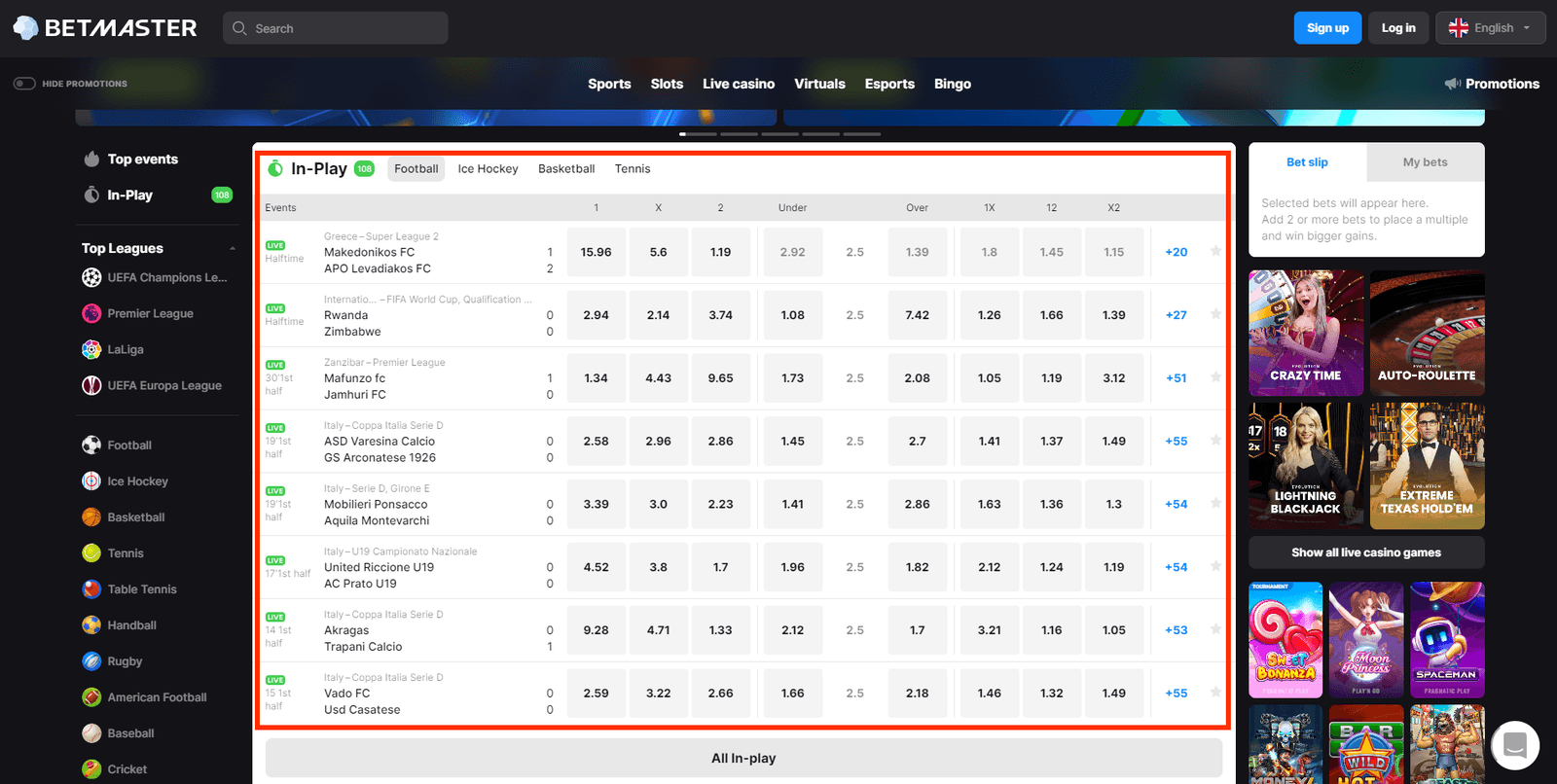Viewport: 1557px width, 784px height.
Task: Click the Premier League icon
Action: click(x=91, y=313)
